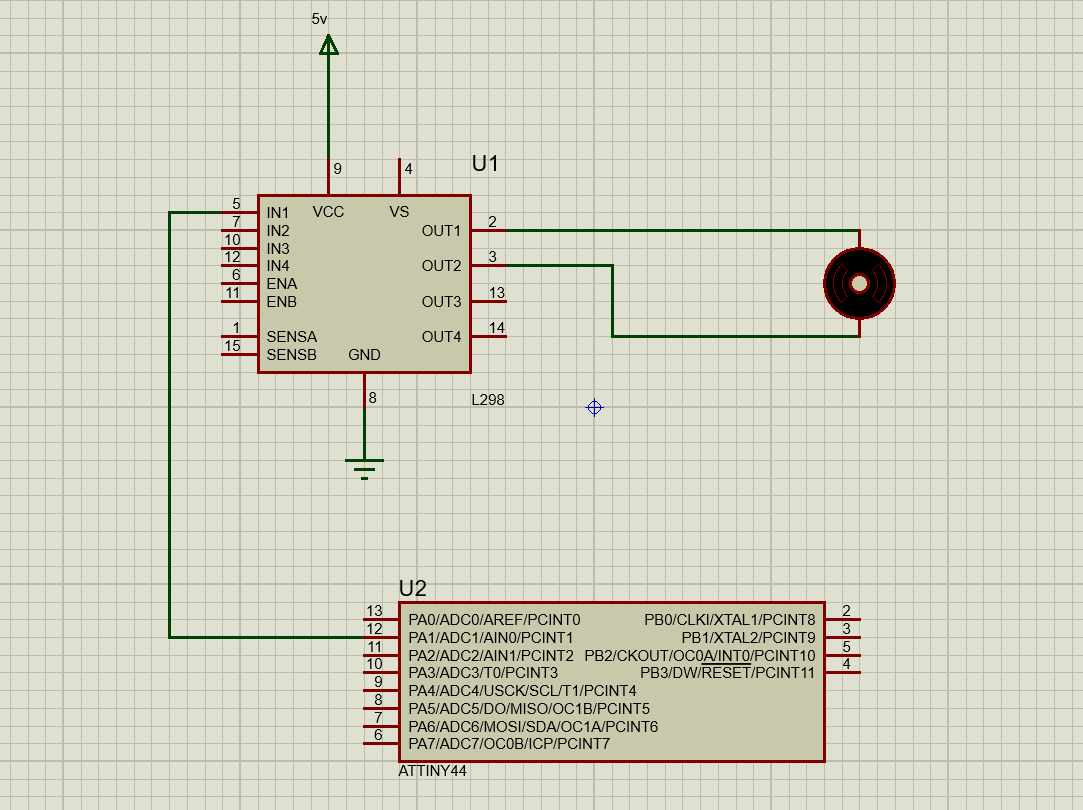Click the blue origin crosshair marker

[594, 407]
